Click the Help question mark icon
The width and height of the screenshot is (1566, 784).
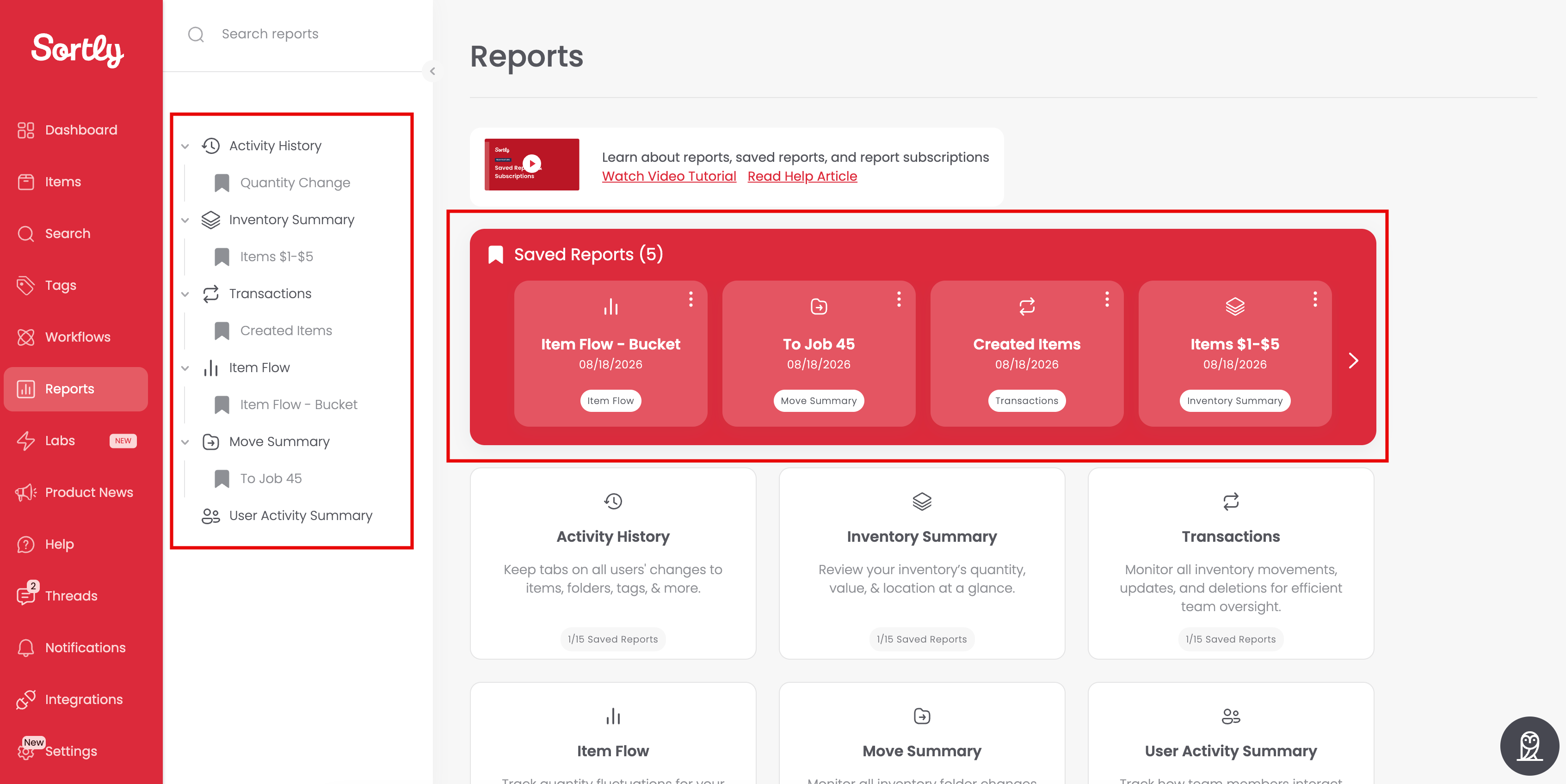[25, 544]
